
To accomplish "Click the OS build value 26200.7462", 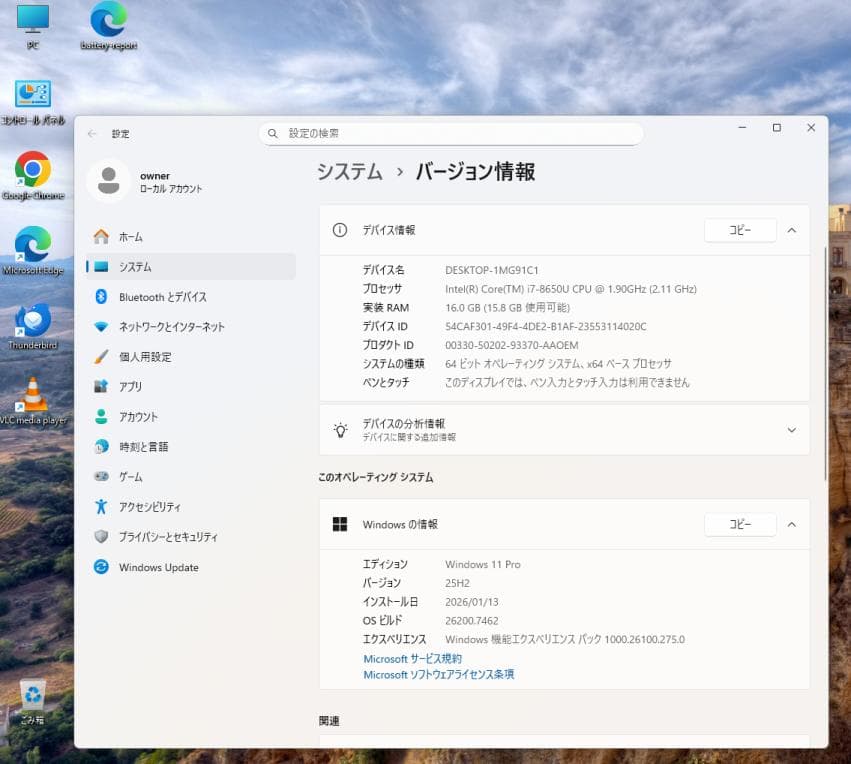I will [472, 621].
